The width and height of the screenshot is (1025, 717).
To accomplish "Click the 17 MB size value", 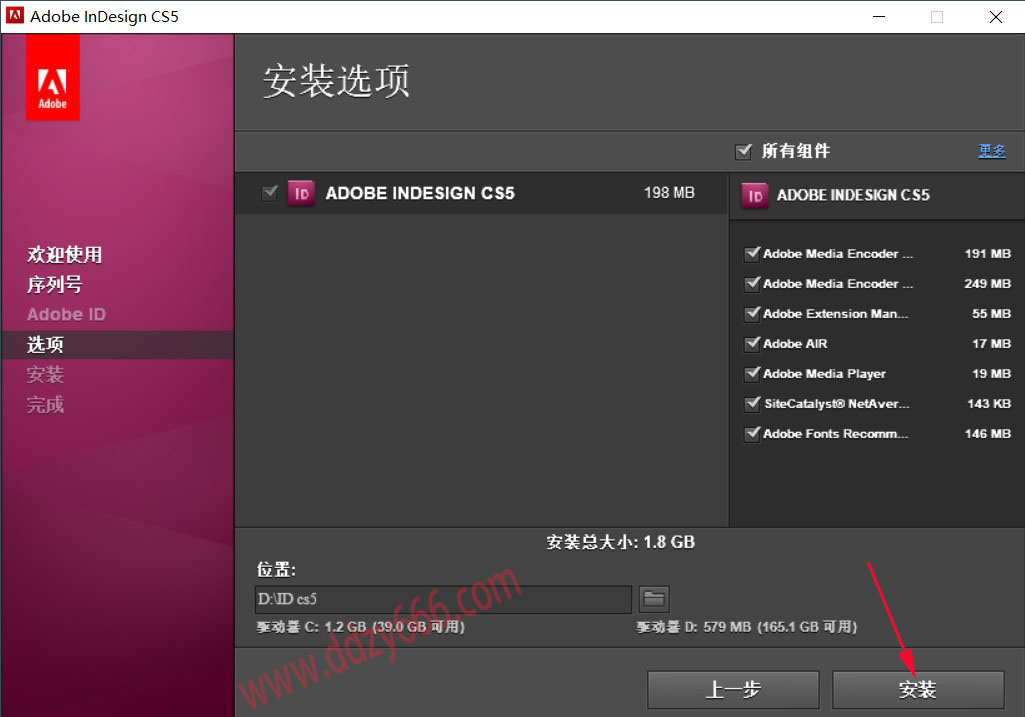I will pyautogui.click(x=991, y=344).
